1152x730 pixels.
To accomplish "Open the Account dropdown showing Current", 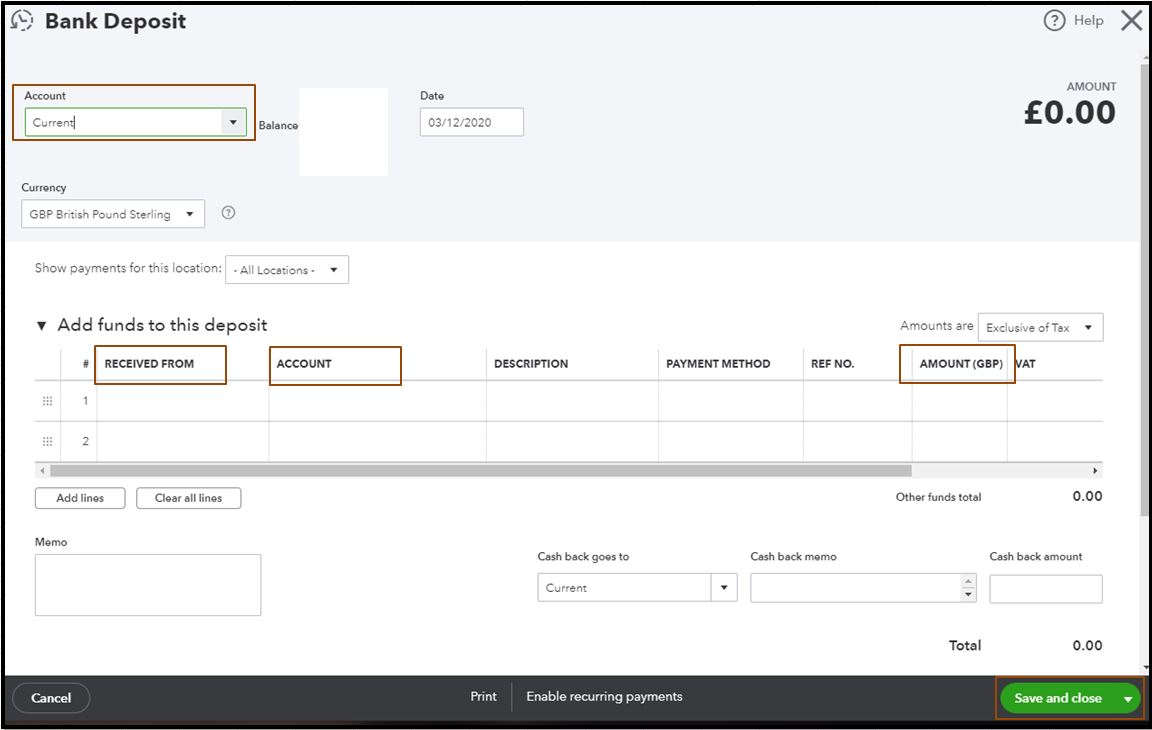I will pyautogui.click(x=232, y=121).
